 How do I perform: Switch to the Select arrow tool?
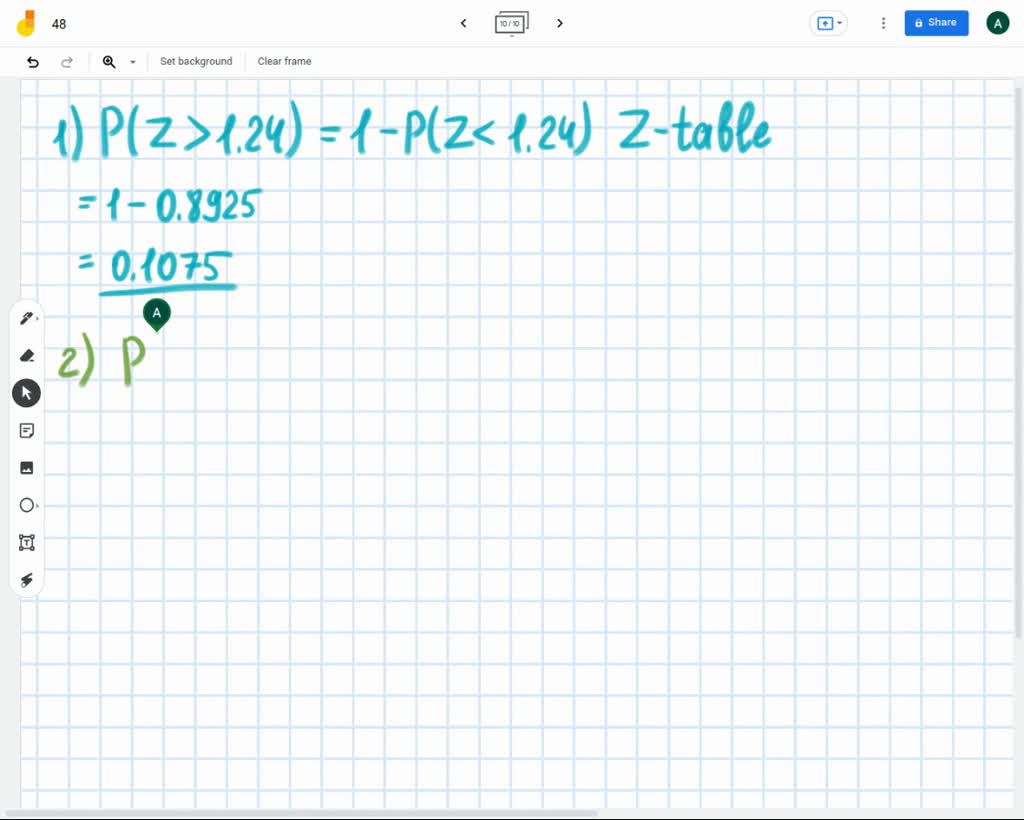point(26,392)
